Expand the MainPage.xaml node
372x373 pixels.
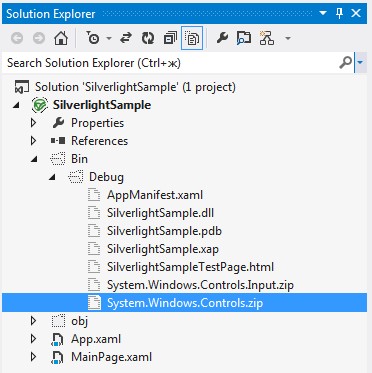(x=33, y=357)
